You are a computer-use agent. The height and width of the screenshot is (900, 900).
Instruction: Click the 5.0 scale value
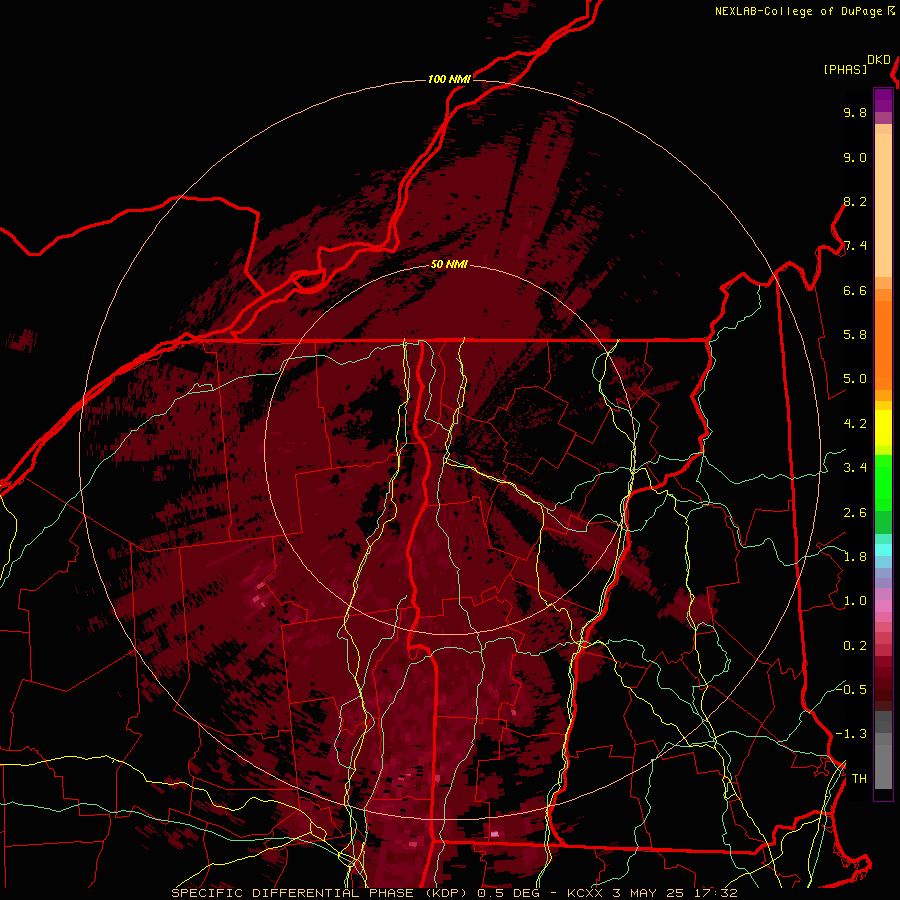(855, 379)
